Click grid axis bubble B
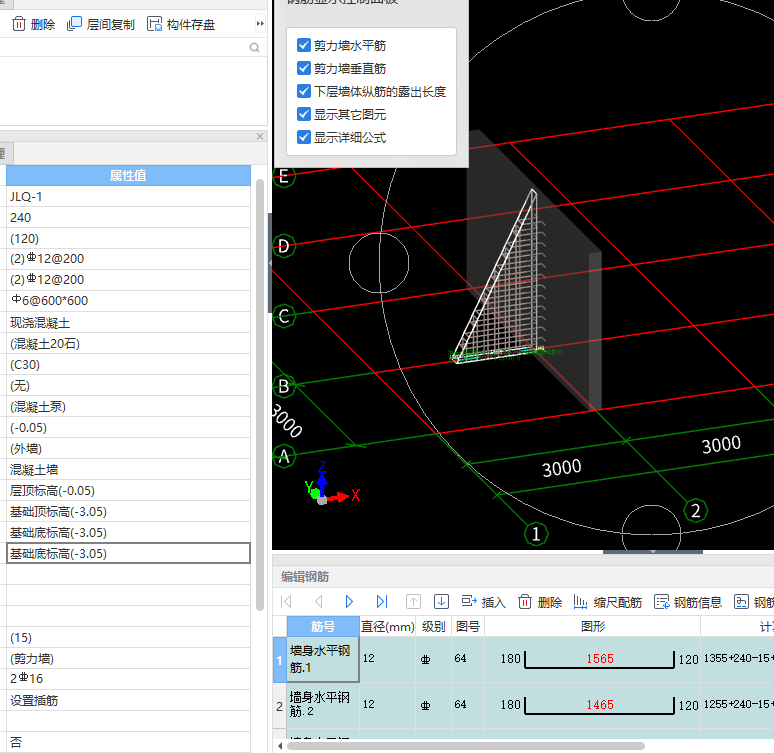 pos(284,386)
